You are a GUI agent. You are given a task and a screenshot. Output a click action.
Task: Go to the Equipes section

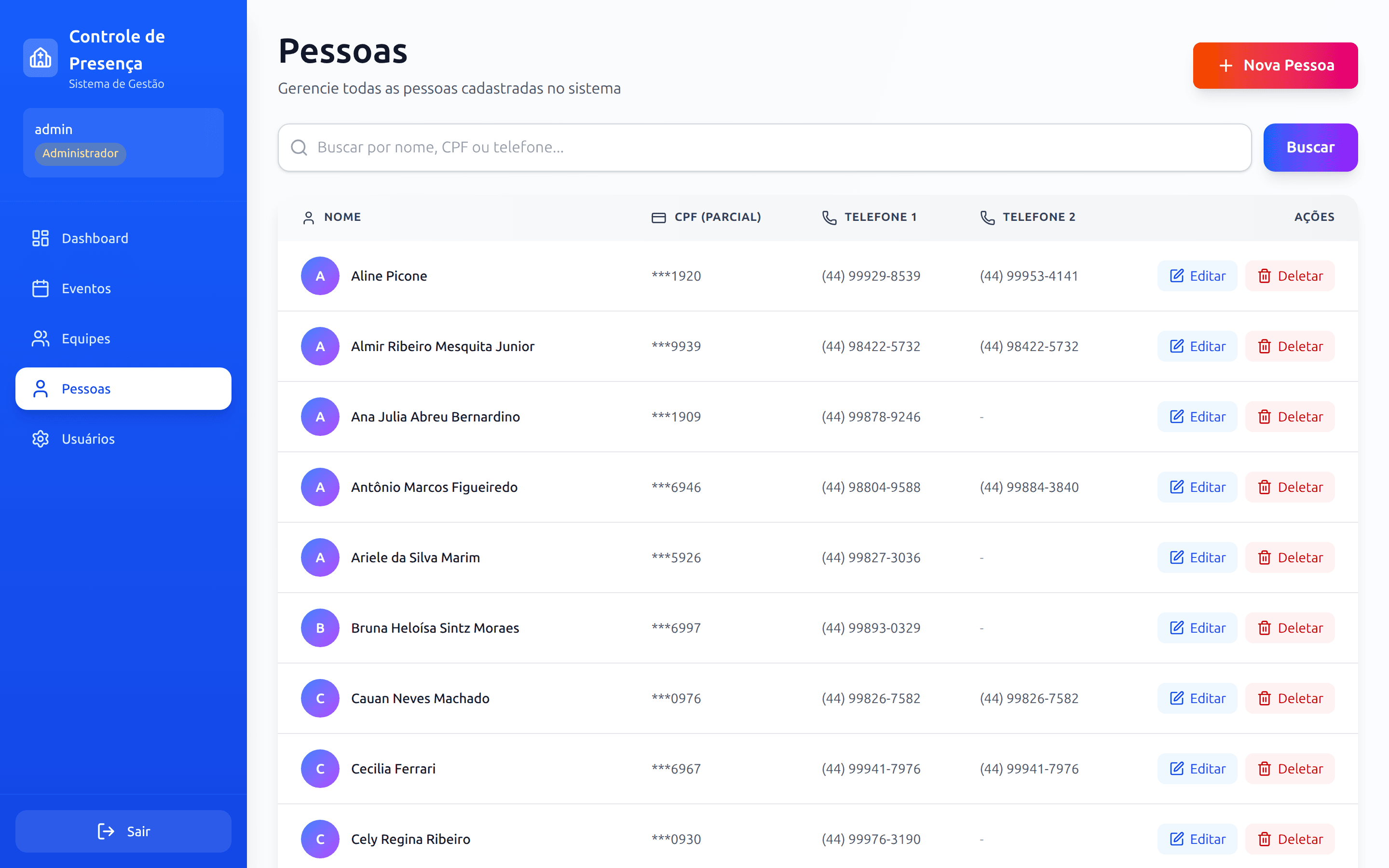point(86,339)
